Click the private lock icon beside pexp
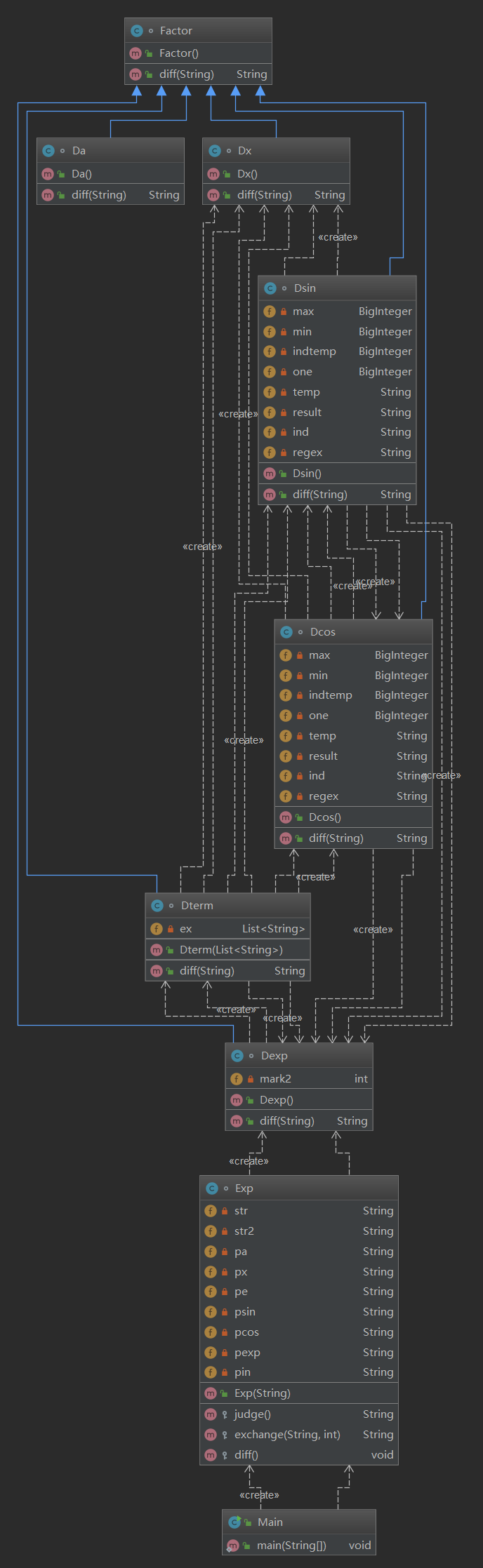The image size is (483, 1568). tap(225, 1353)
